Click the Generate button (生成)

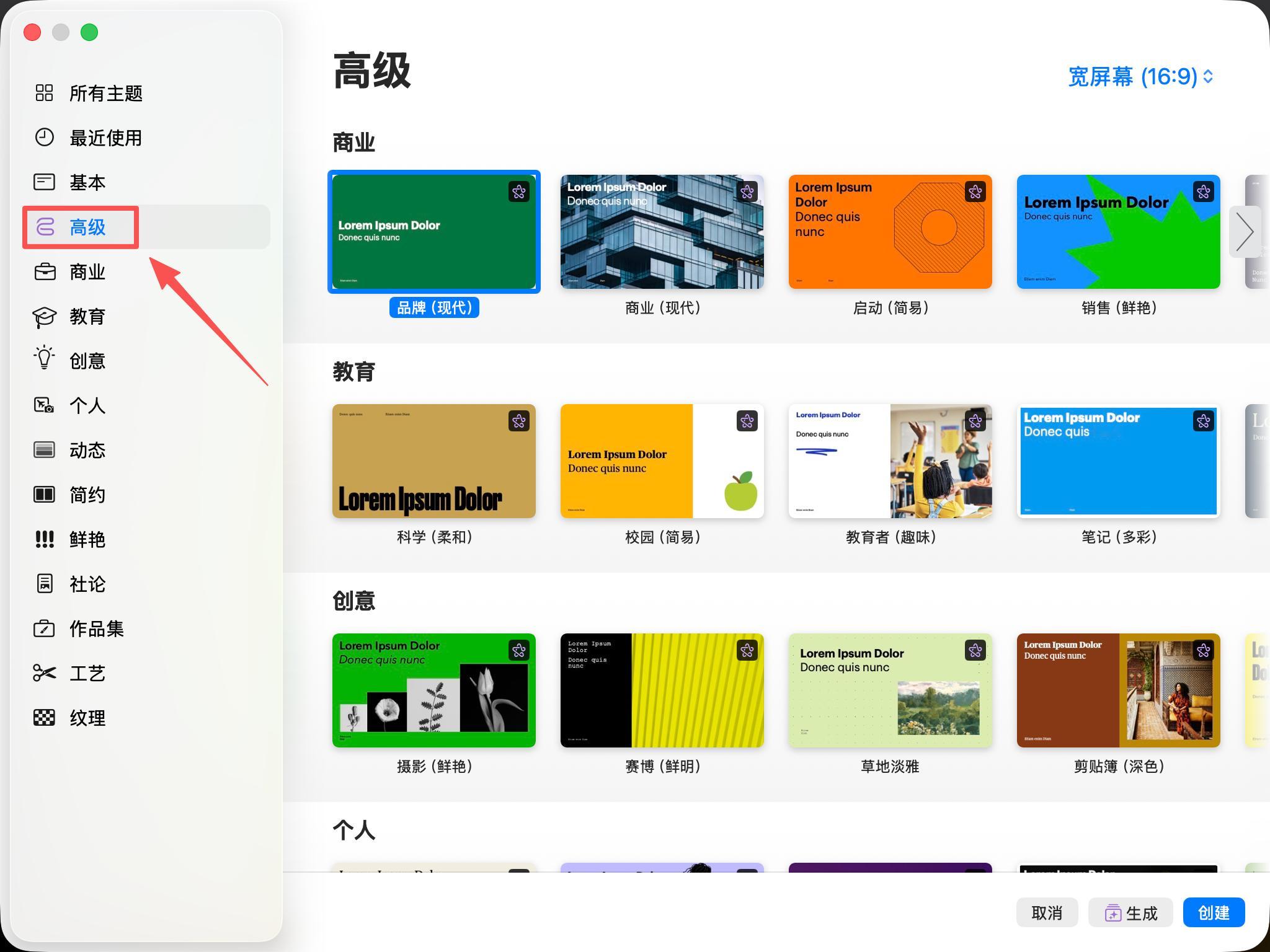[x=1130, y=912]
